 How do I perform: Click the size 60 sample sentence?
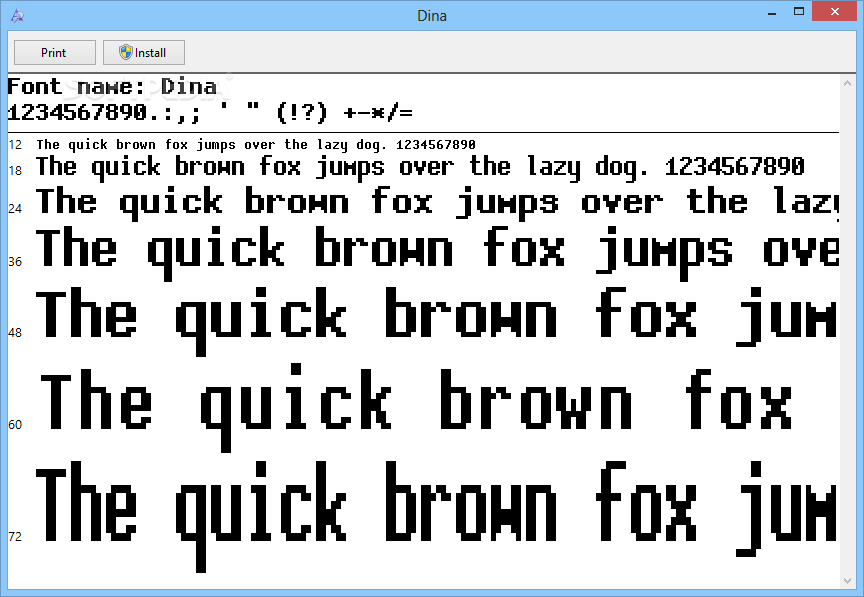pos(416,407)
